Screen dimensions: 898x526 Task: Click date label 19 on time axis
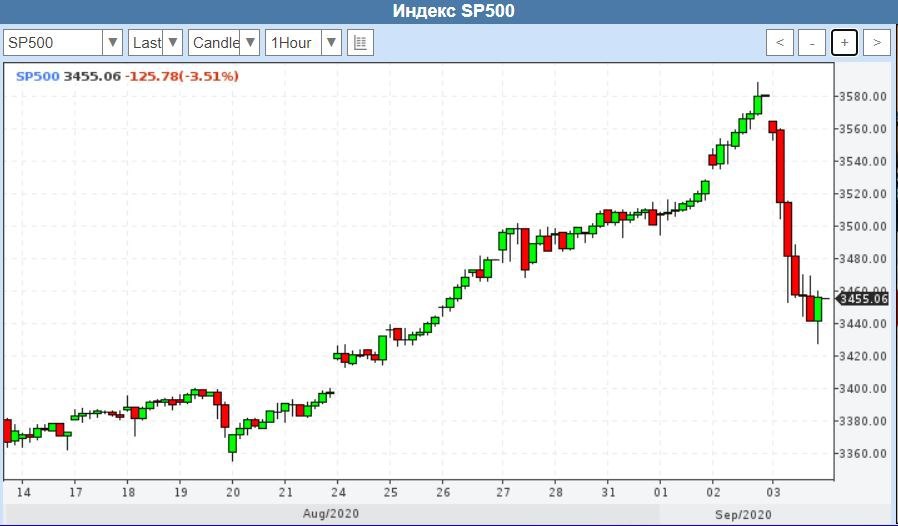180,492
